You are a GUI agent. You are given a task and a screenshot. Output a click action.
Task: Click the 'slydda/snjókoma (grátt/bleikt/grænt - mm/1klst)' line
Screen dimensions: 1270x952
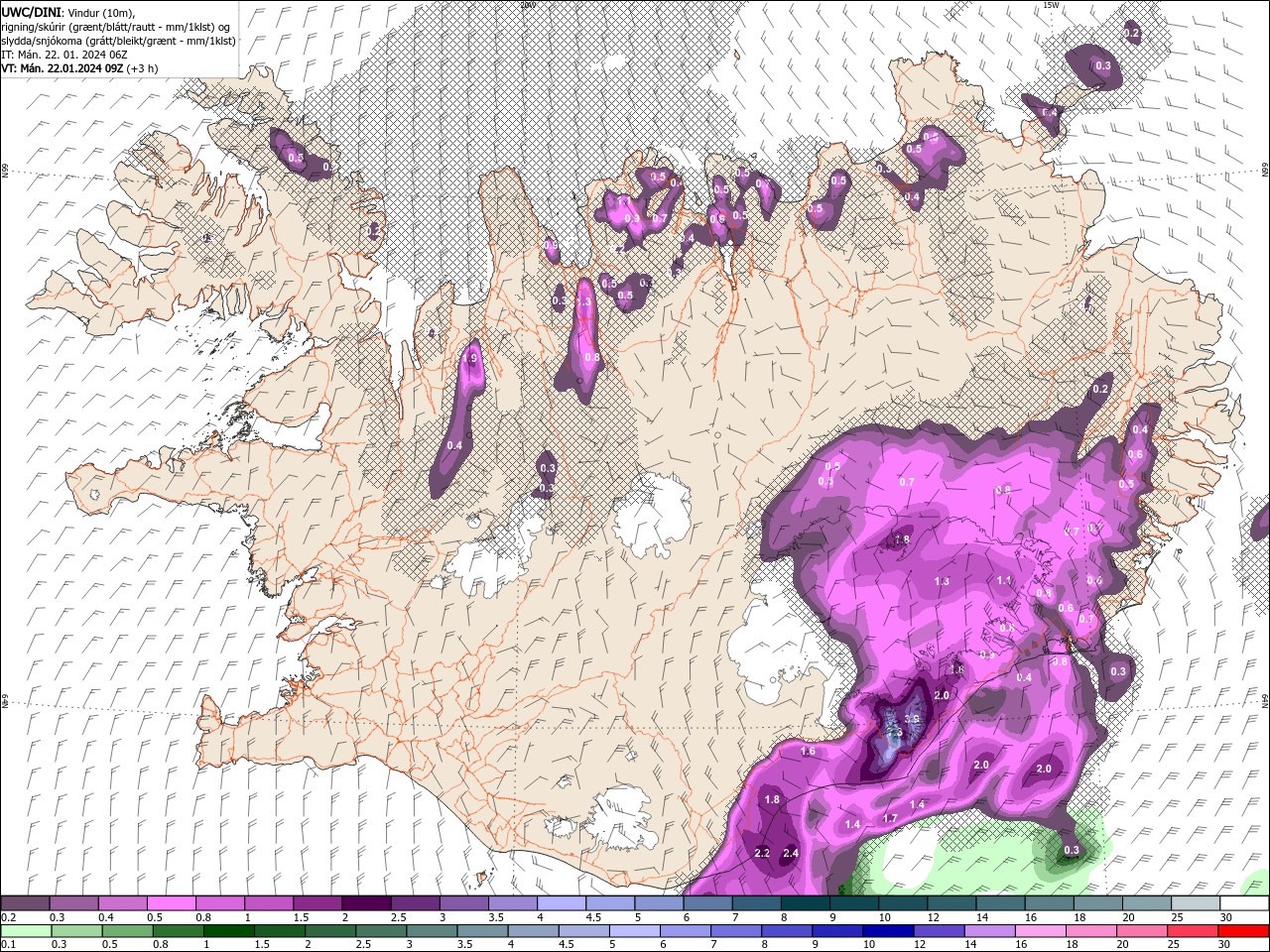(x=118, y=41)
